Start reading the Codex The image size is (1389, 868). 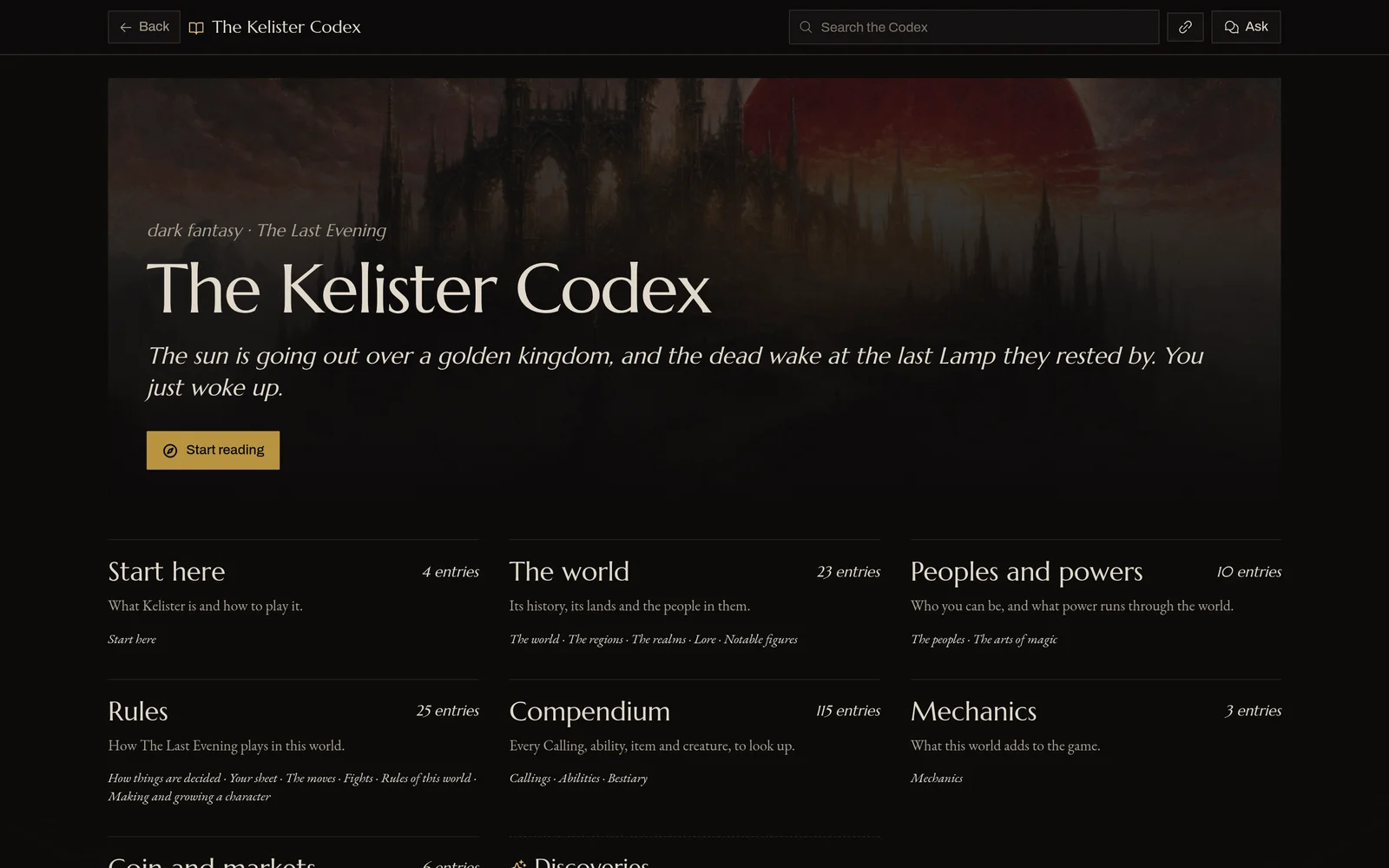click(x=213, y=450)
